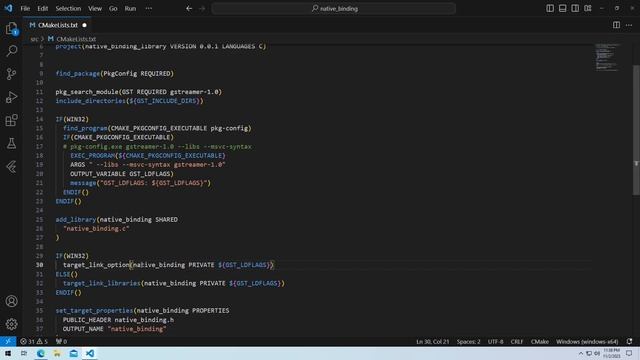Open the Run menu
The height and width of the screenshot is (360, 640).
130,8
